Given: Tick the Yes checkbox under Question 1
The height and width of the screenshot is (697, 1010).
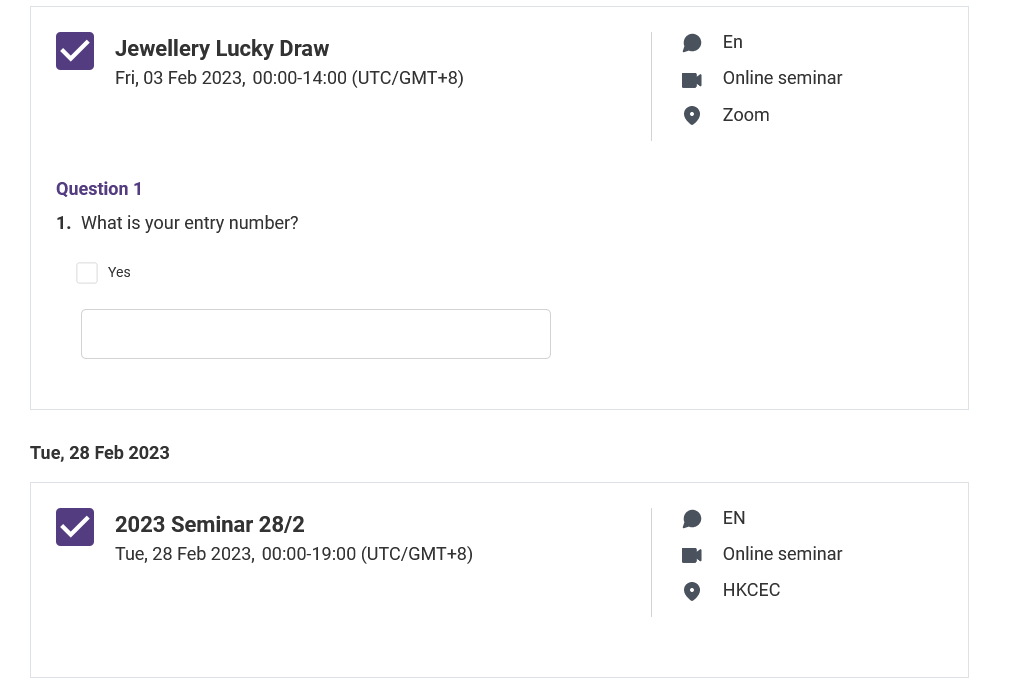Looking at the screenshot, I should coord(87,272).
